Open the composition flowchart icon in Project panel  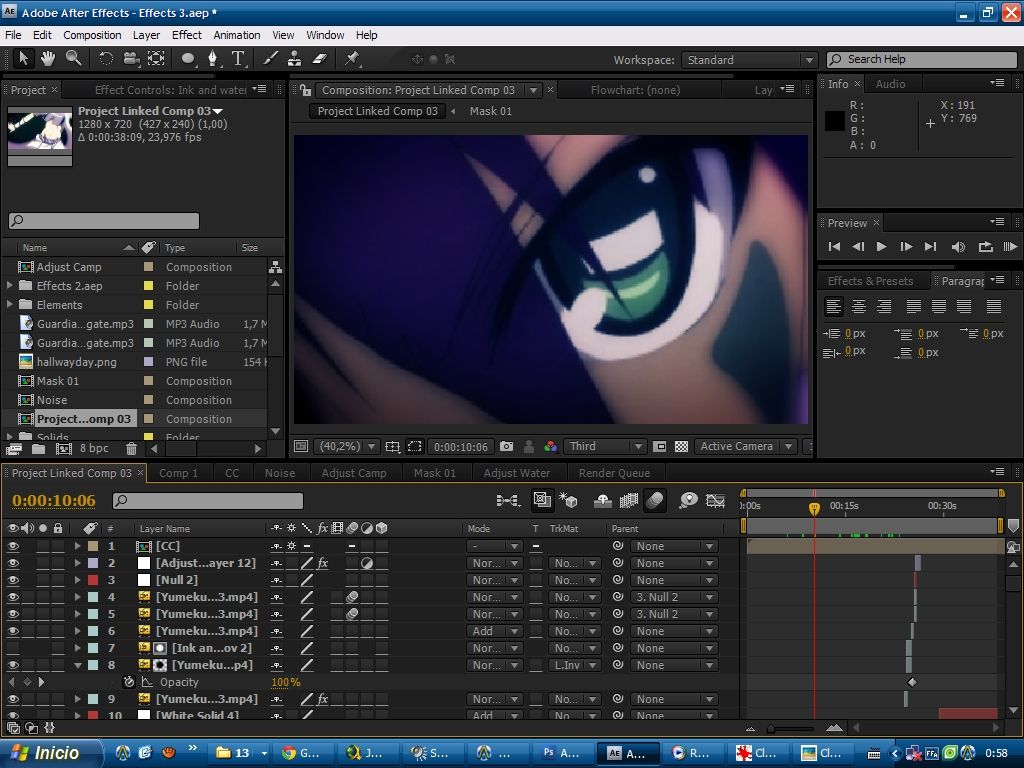(x=276, y=266)
